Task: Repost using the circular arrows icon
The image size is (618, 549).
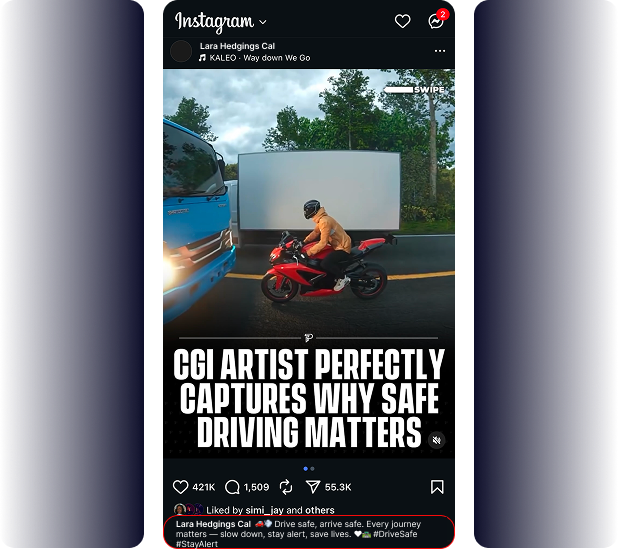Action: [286, 487]
